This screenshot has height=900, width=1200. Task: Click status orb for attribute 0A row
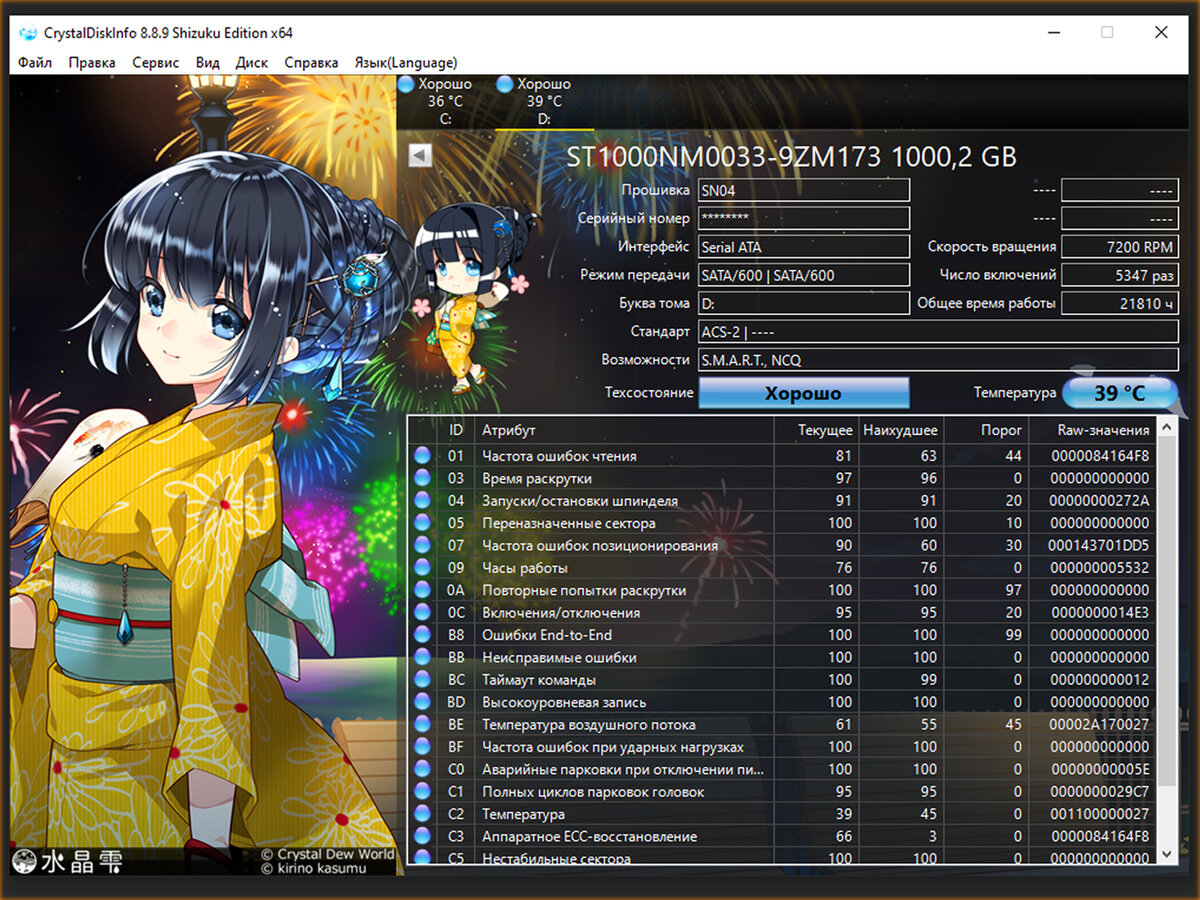(x=422, y=590)
